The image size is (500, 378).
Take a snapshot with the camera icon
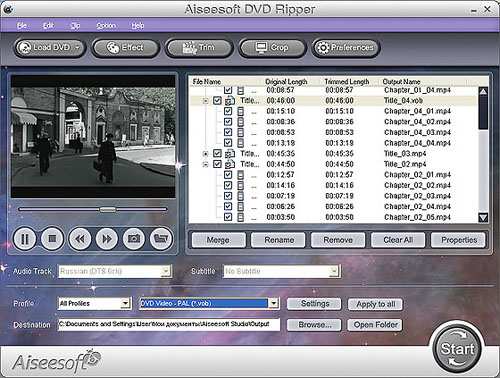coord(134,239)
